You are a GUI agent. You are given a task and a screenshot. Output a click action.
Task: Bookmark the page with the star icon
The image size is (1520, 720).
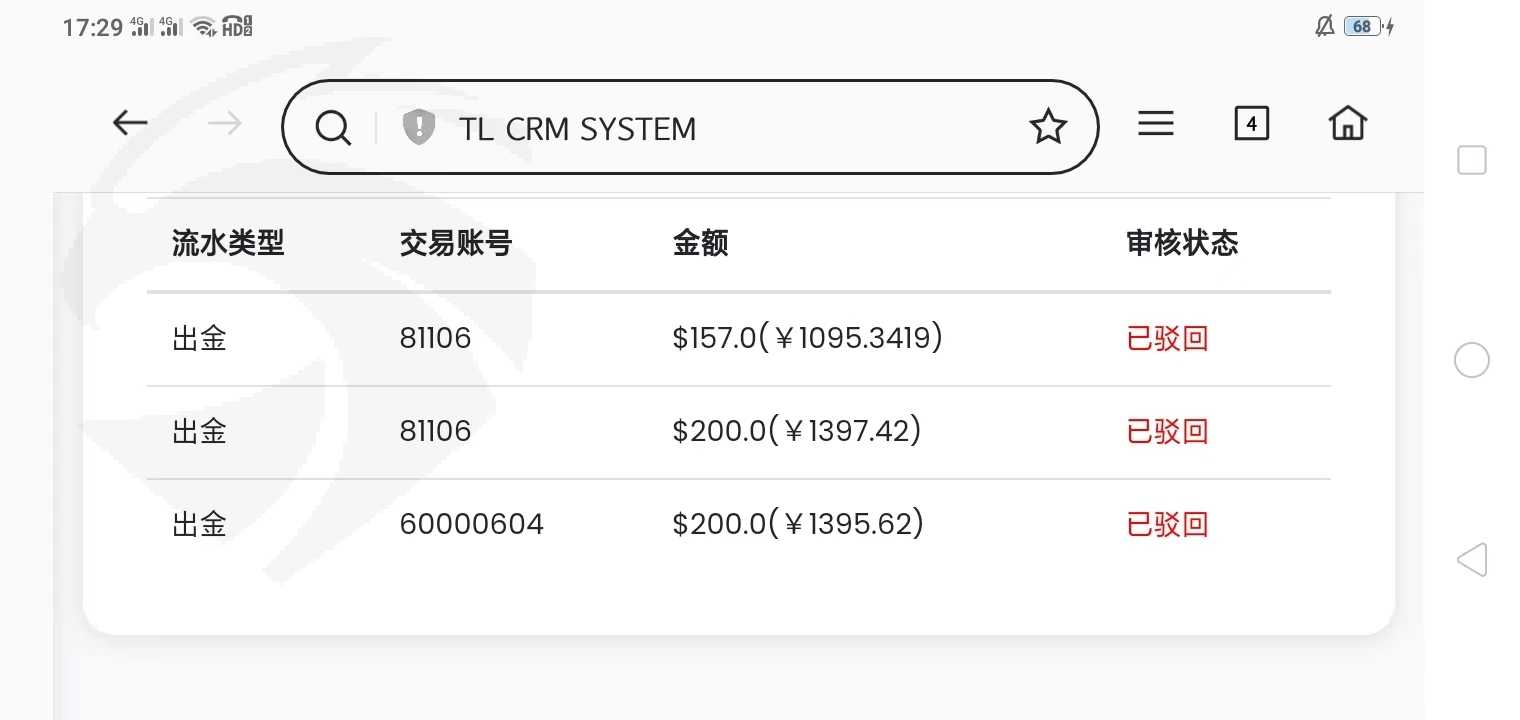tap(1048, 127)
